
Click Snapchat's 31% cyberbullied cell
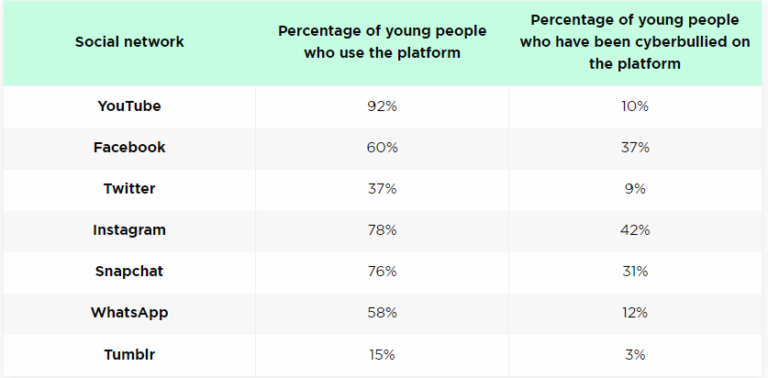click(635, 271)
